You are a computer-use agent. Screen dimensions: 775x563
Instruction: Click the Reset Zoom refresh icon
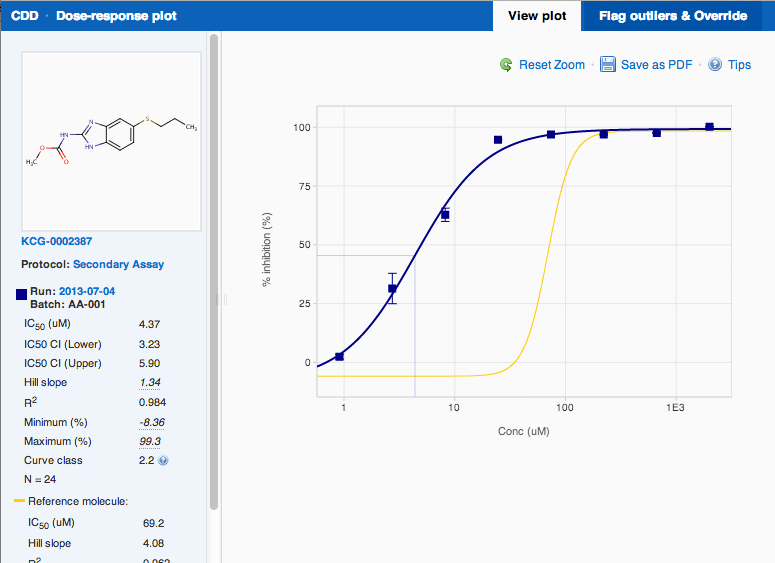pos(507,65)
